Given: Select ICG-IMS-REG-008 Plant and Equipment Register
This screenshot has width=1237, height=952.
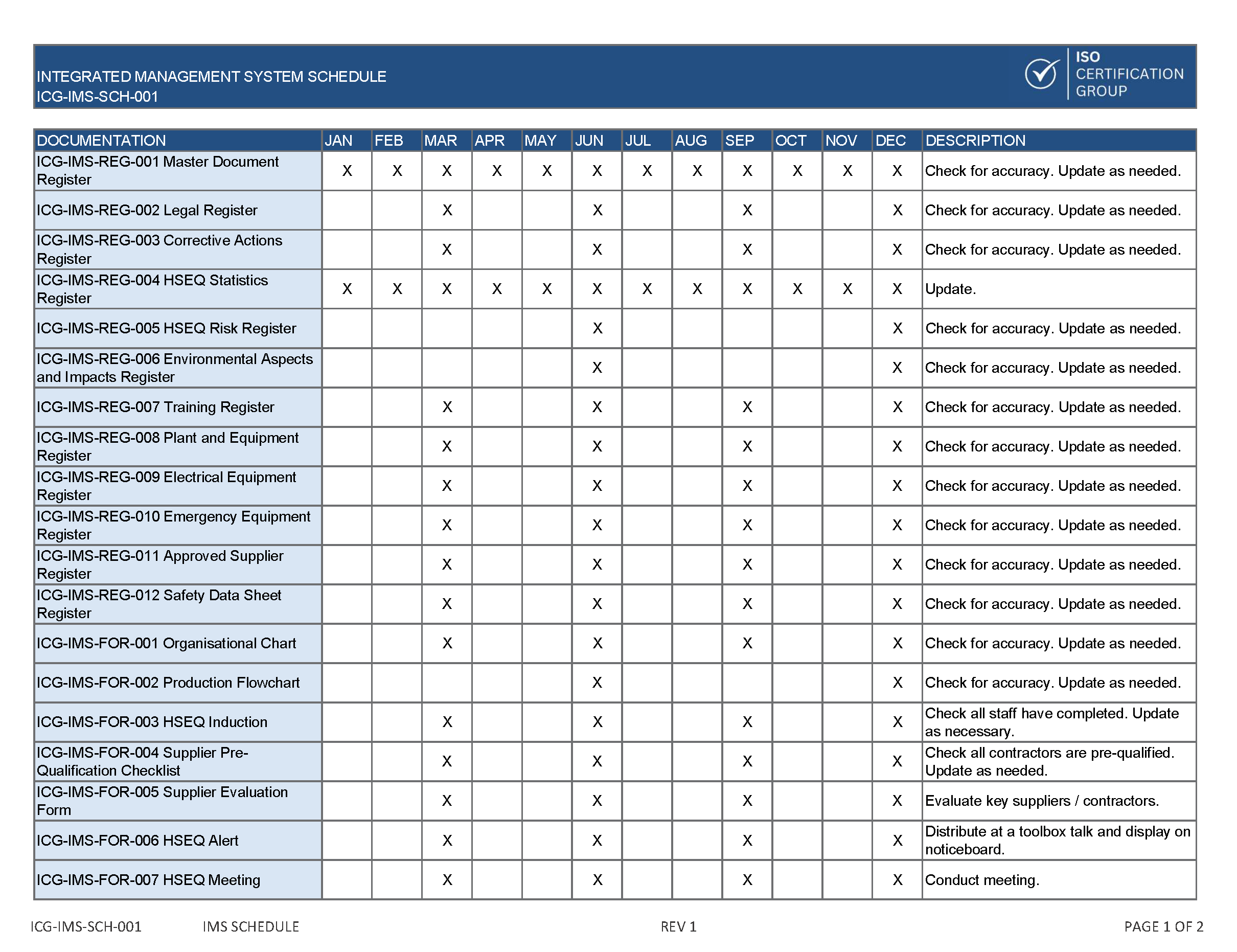Looking at the screenshot, I should [178, 446].
